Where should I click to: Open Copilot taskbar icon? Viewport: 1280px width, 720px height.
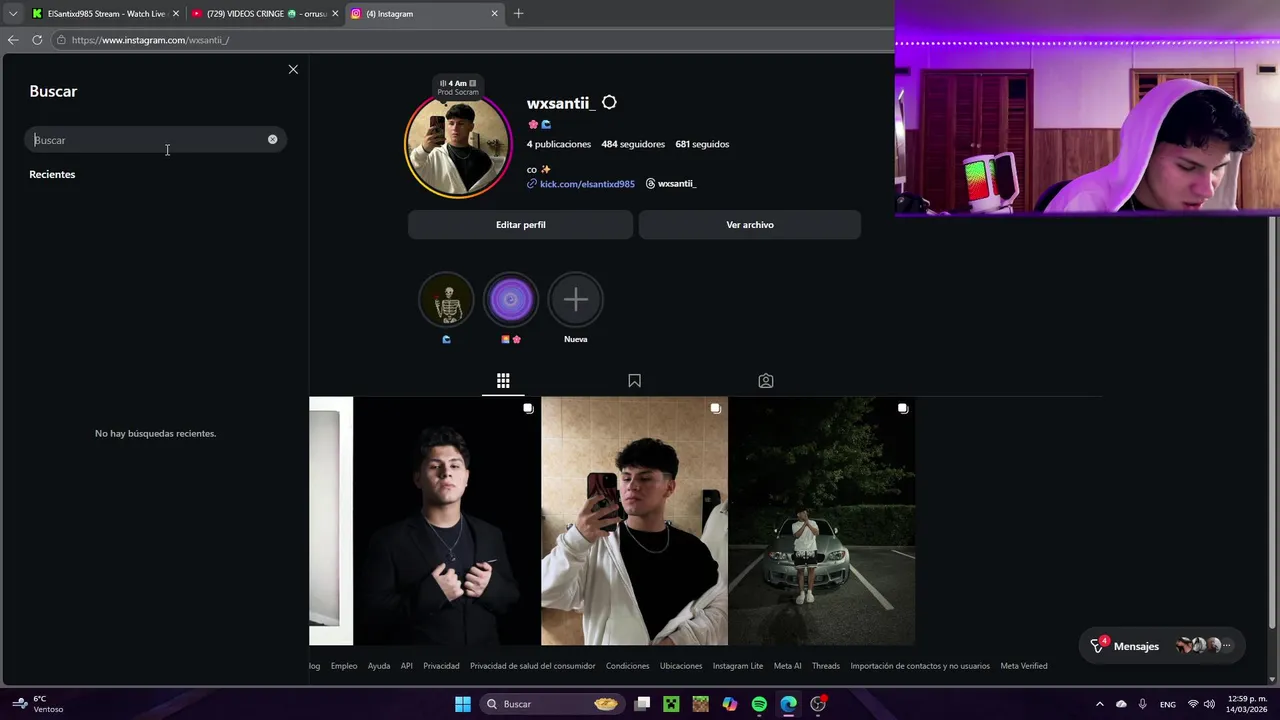click(730, 704)
